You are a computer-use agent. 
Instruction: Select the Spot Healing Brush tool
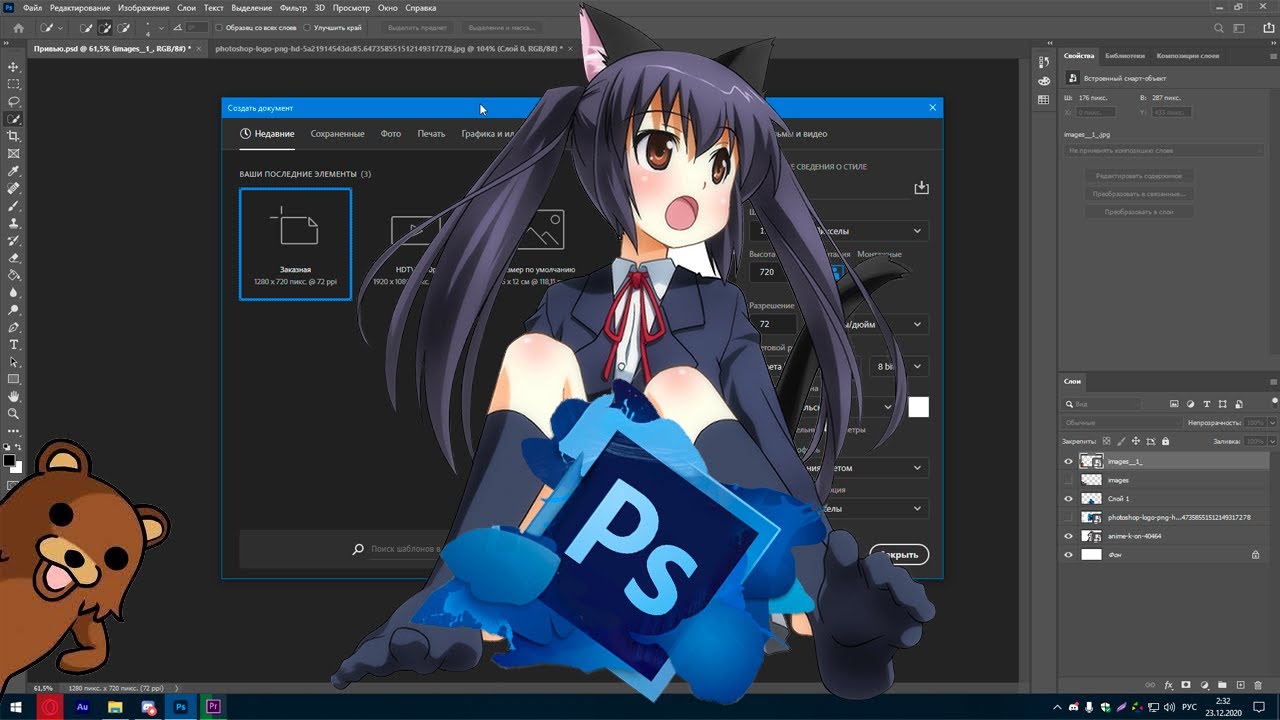tap(14, 188)
